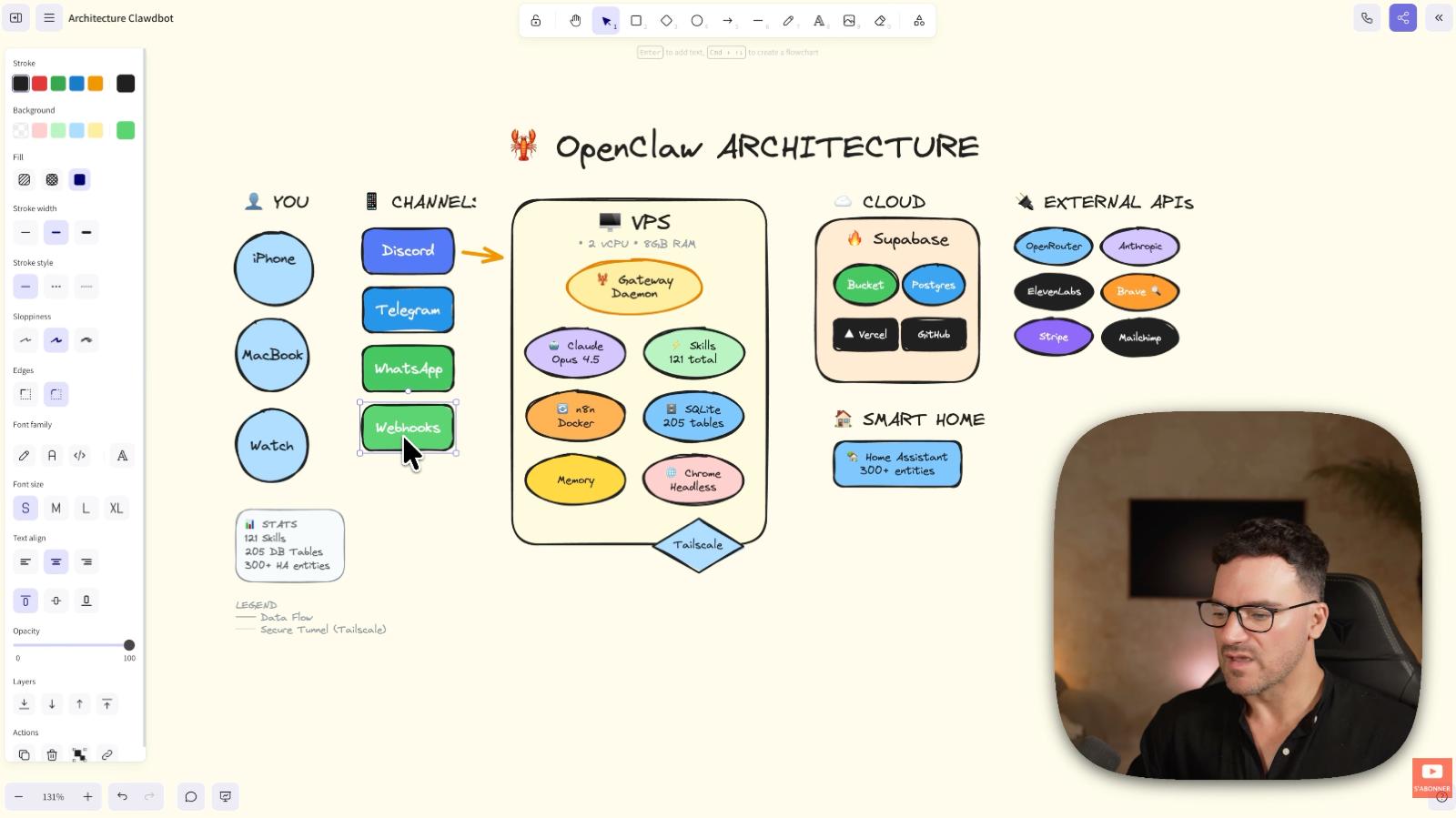Collapse the right sidebar with chevron
Image resolution: width=1456 pixels, height=818 pixels.
click(x=1439, y=18)
